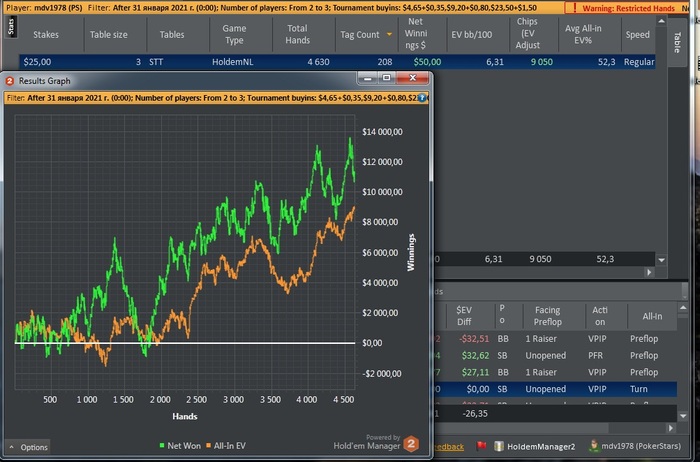Click the scroll down arrow of the report grid

tap(661, 260)
